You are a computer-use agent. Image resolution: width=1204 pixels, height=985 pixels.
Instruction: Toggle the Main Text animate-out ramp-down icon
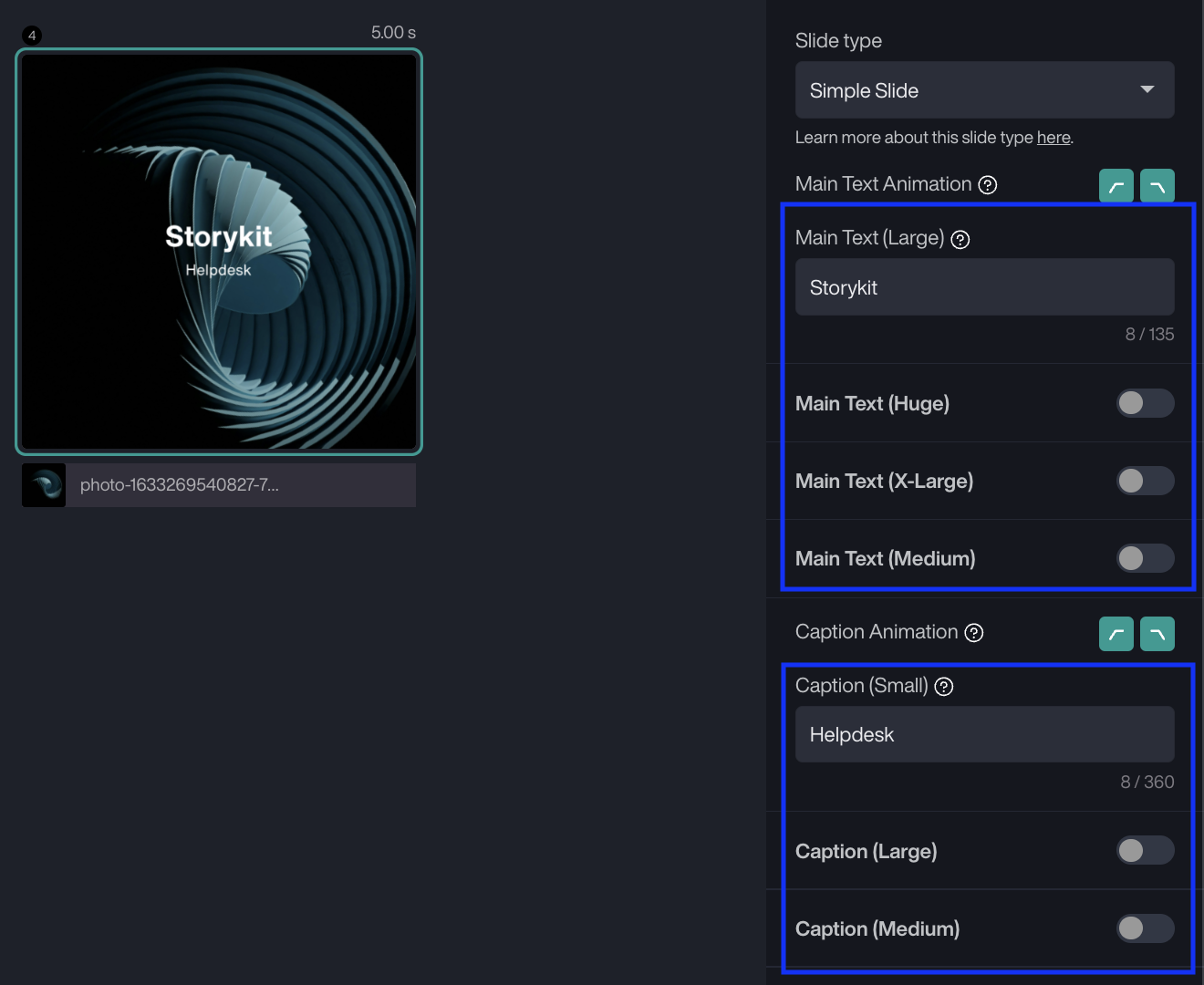pyautogui.click(x=1157, y=186)
